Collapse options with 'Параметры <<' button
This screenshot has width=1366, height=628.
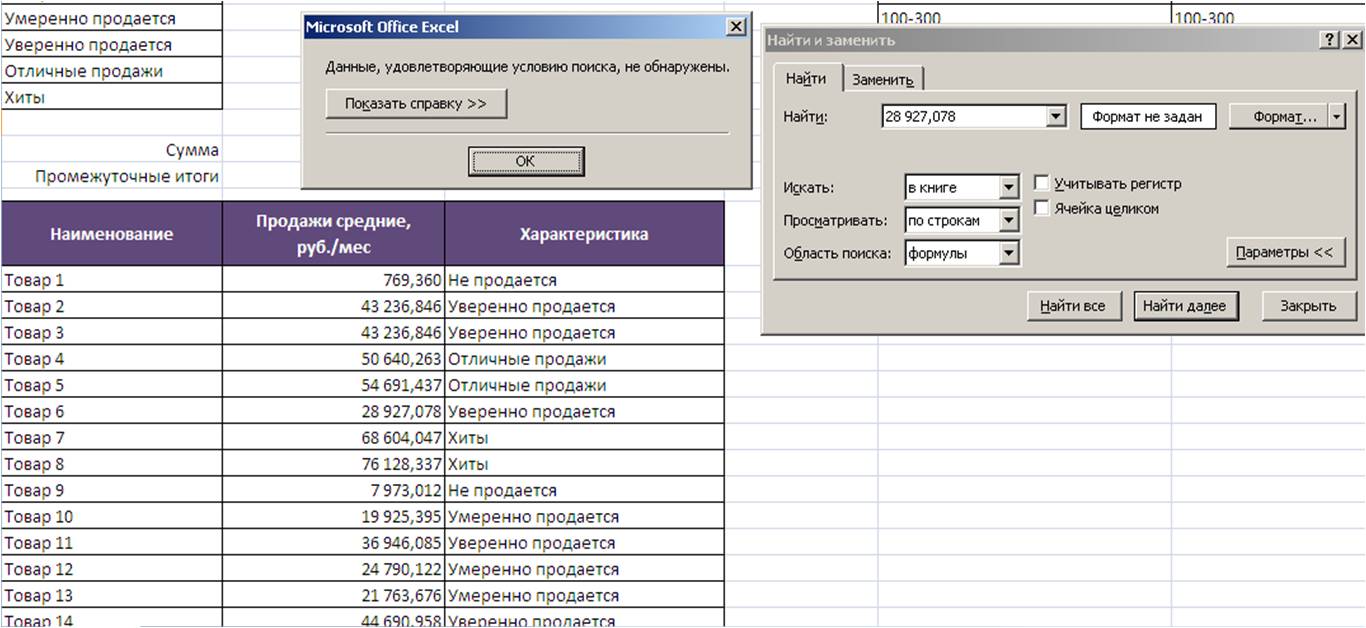1284,252
